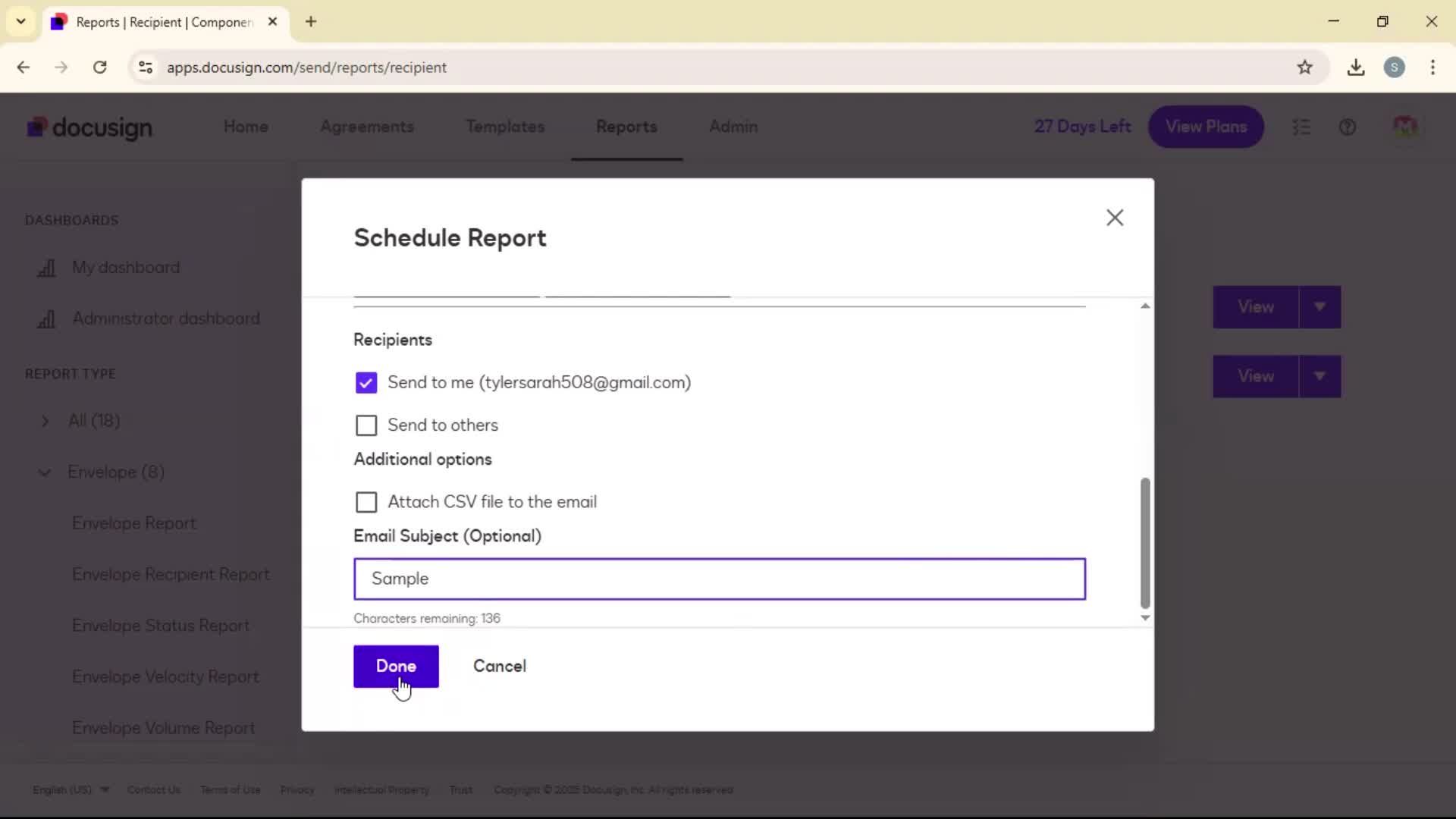
Task: View site information icon in address bar
Action: (146, 67)
